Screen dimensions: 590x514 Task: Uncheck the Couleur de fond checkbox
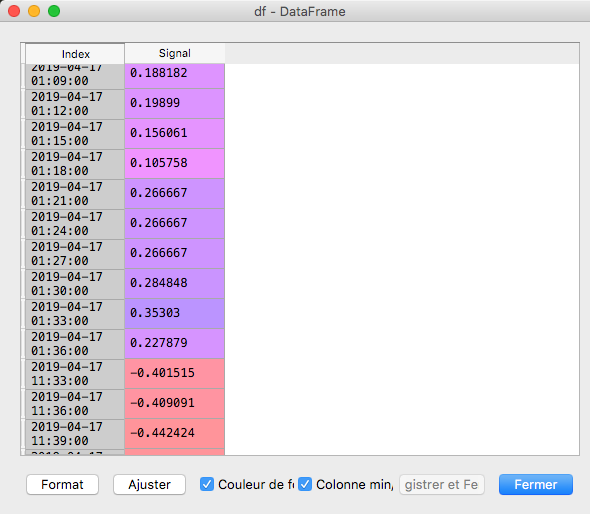207,484
